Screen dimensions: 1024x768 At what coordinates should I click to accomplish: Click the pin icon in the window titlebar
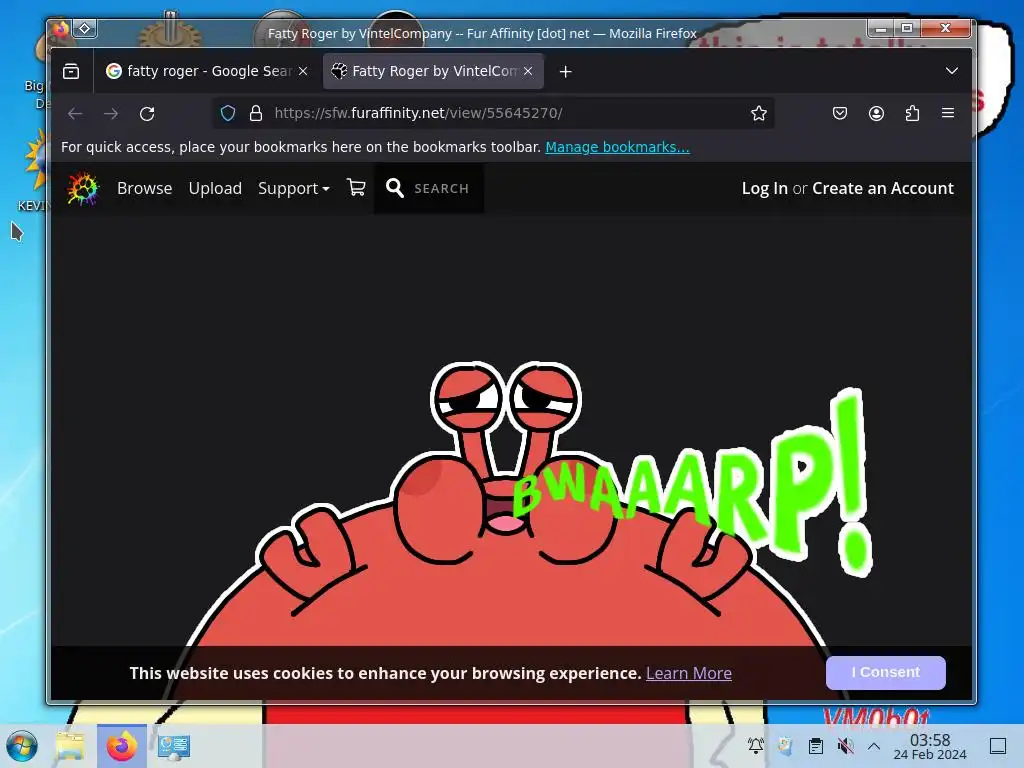click(85, 28)
